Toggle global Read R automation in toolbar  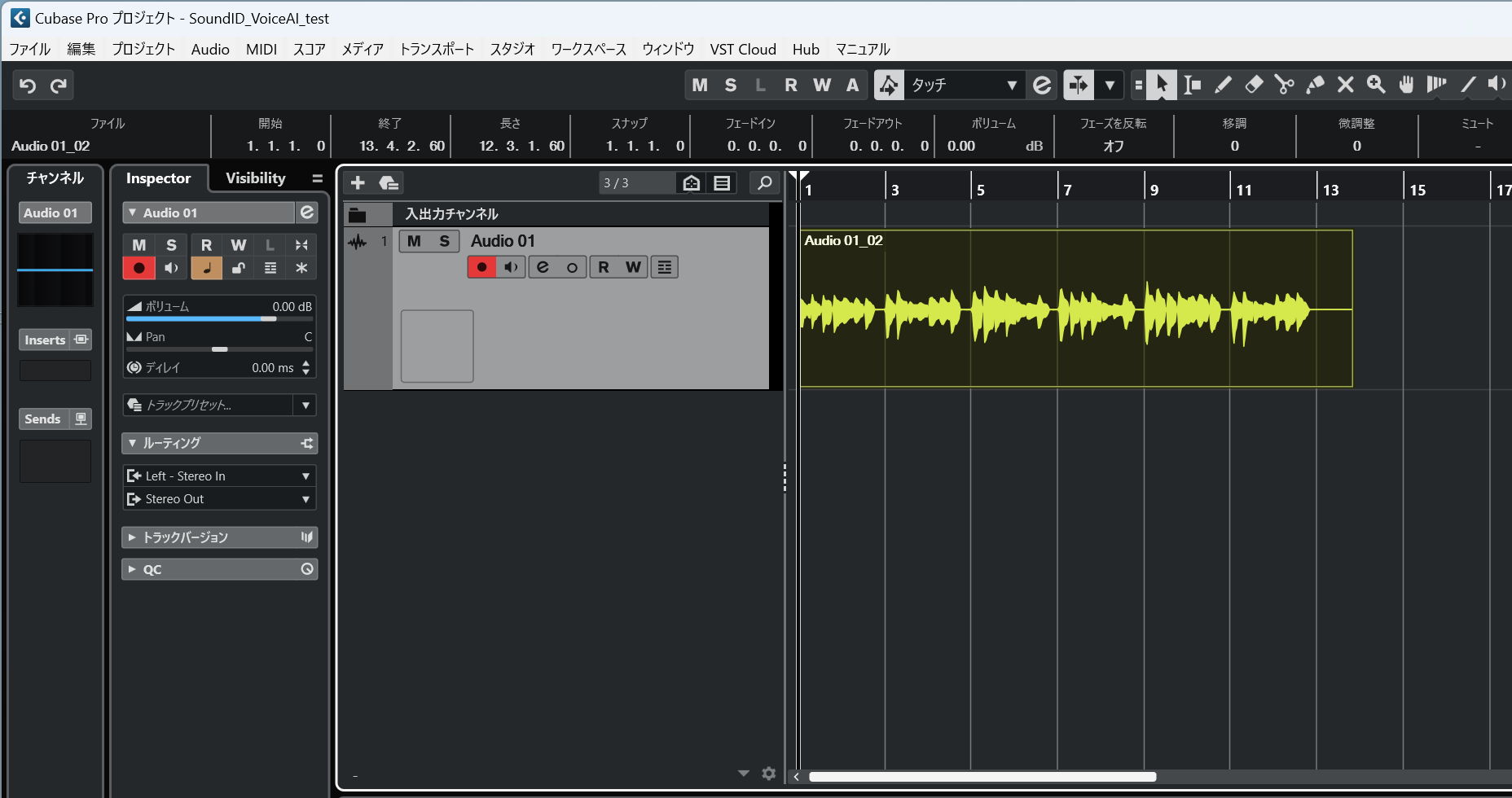[x=791, y=85]
